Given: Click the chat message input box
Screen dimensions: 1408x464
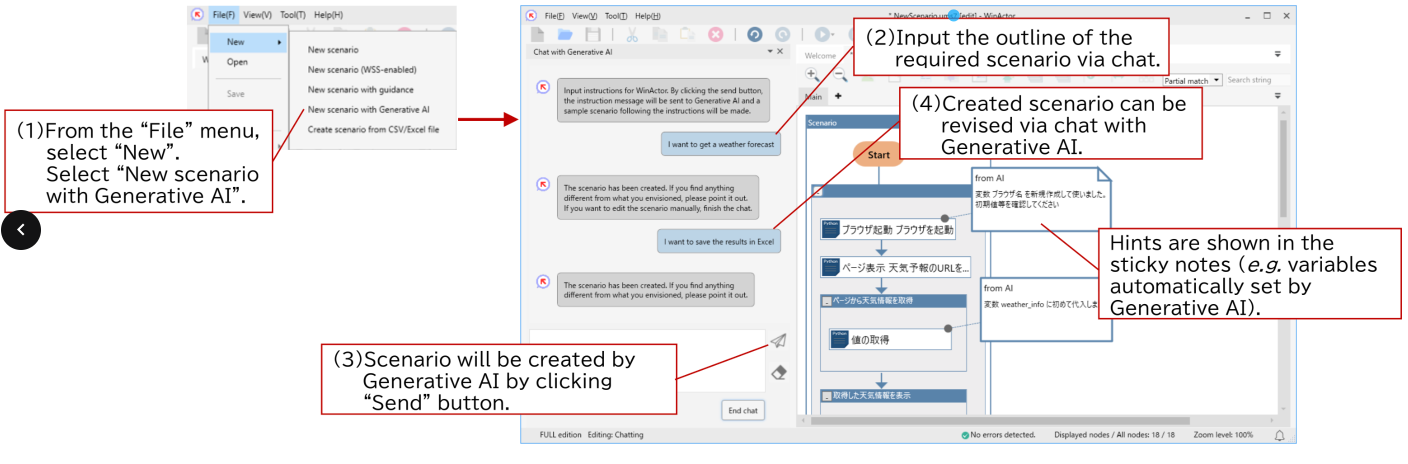Looking at the screenshot, I should pos(647,361).
